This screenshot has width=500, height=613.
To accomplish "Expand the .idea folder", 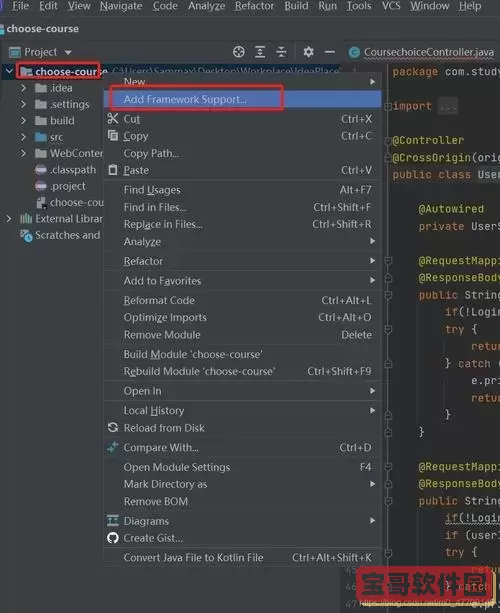I will coord(23,88).
